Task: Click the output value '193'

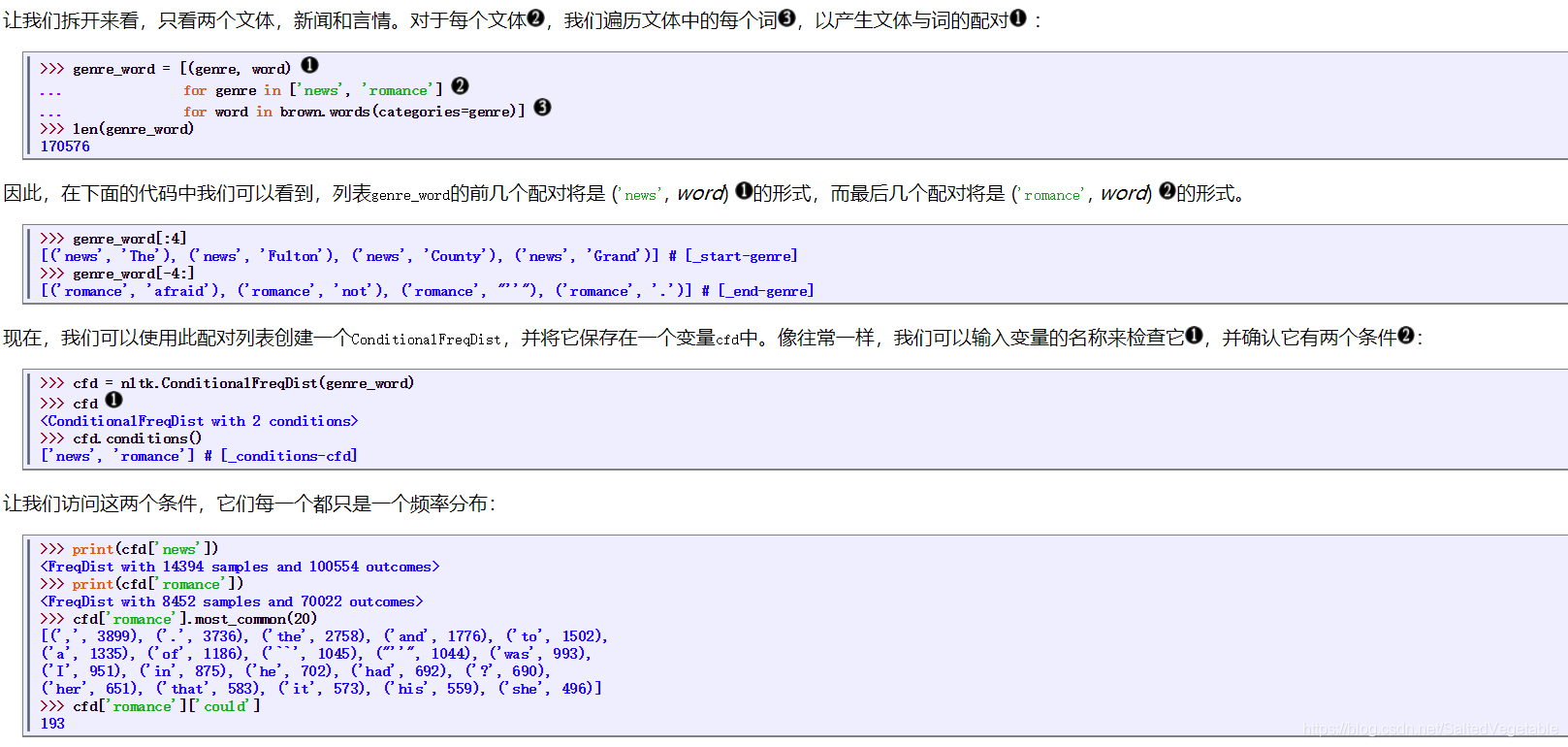Action: pyautogui.click(x=52, y=724)
